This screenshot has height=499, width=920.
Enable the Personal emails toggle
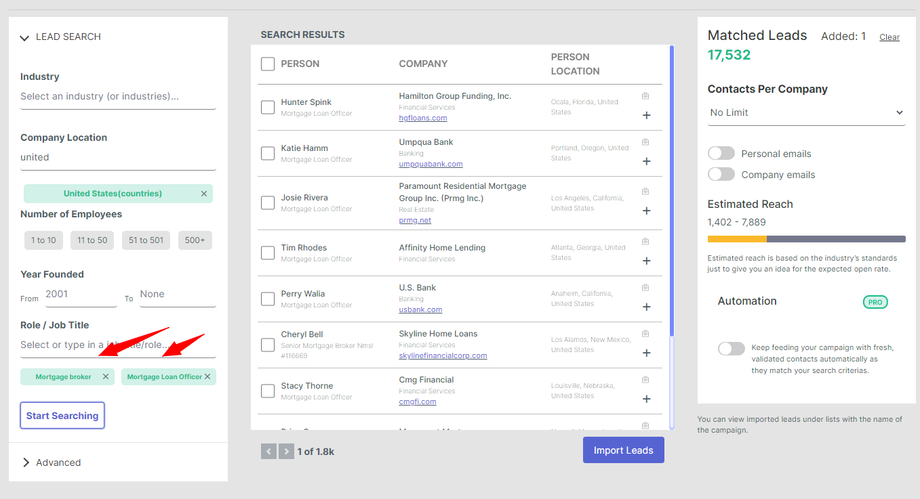tap(721, 154)
